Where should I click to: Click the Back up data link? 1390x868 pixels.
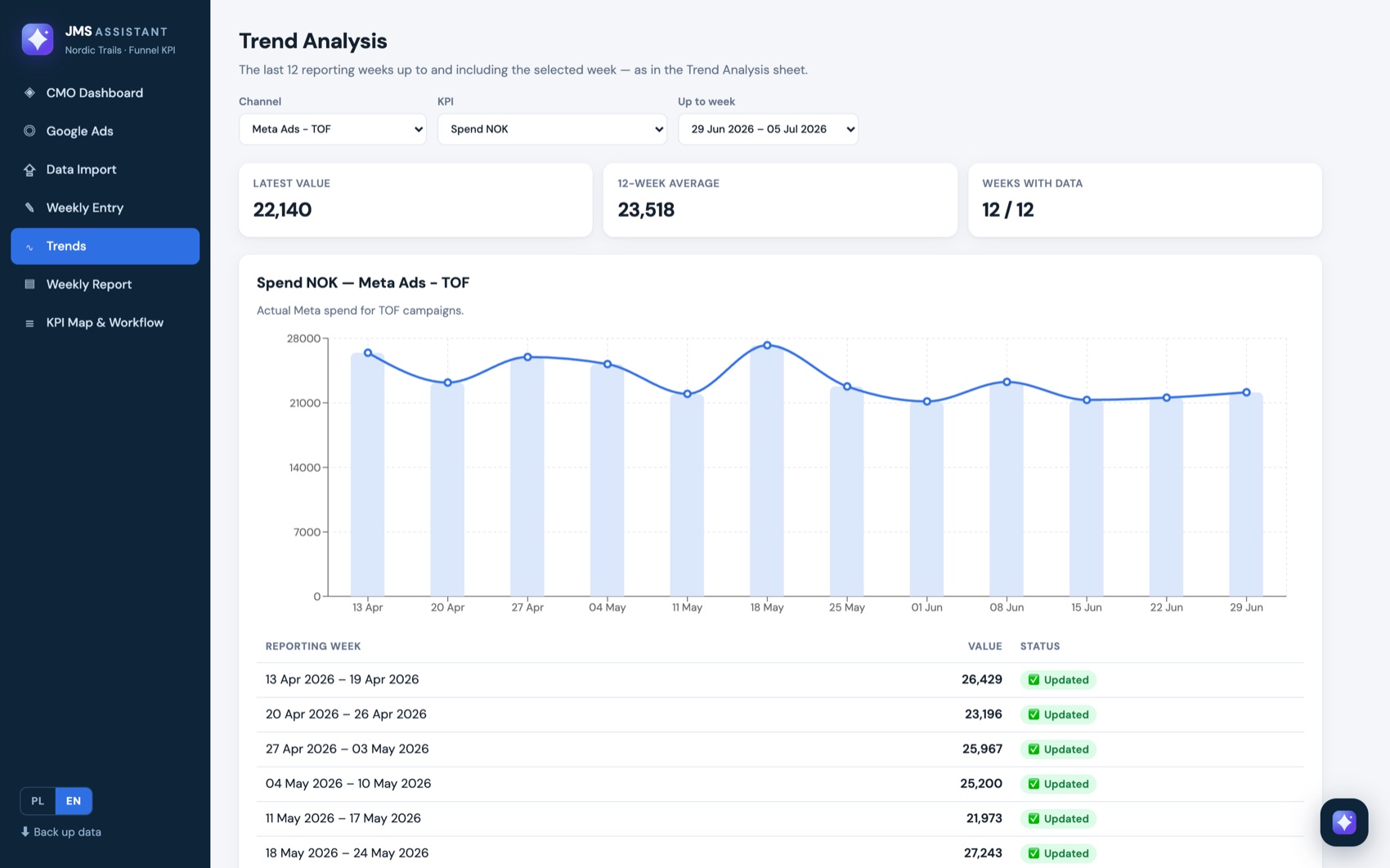pyautogui.click(x=61, y=832)
